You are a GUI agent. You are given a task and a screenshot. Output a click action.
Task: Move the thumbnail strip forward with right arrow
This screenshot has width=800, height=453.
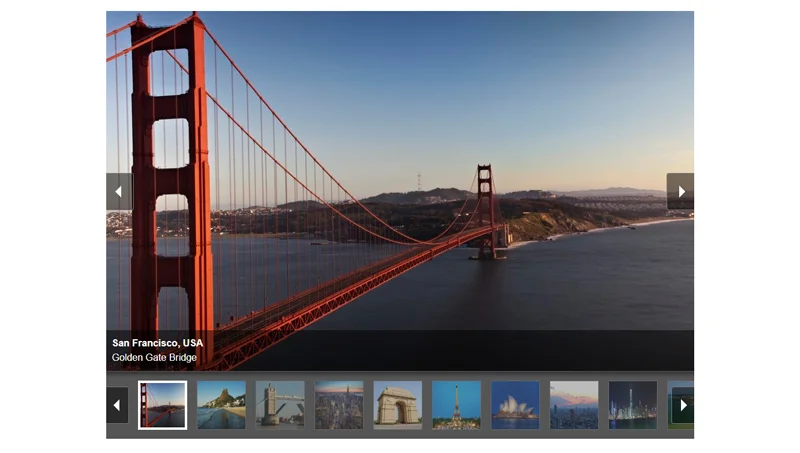point(683,405)
